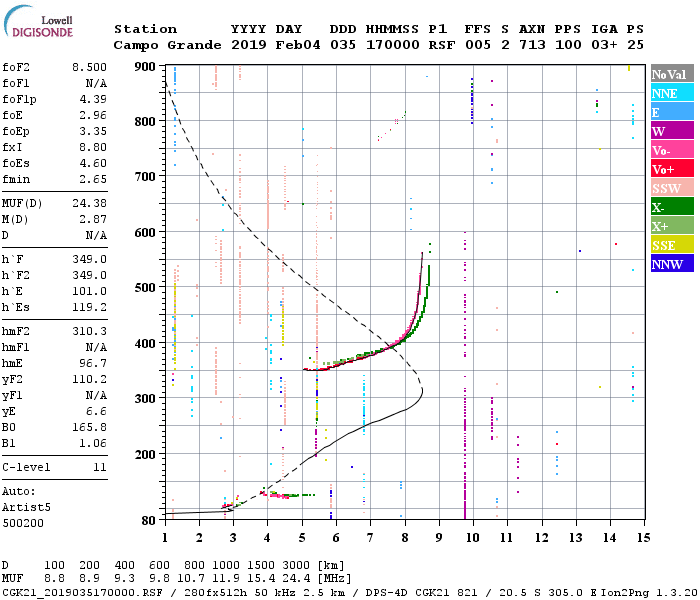Select the E direction legend swatch

tap(672, 112)
